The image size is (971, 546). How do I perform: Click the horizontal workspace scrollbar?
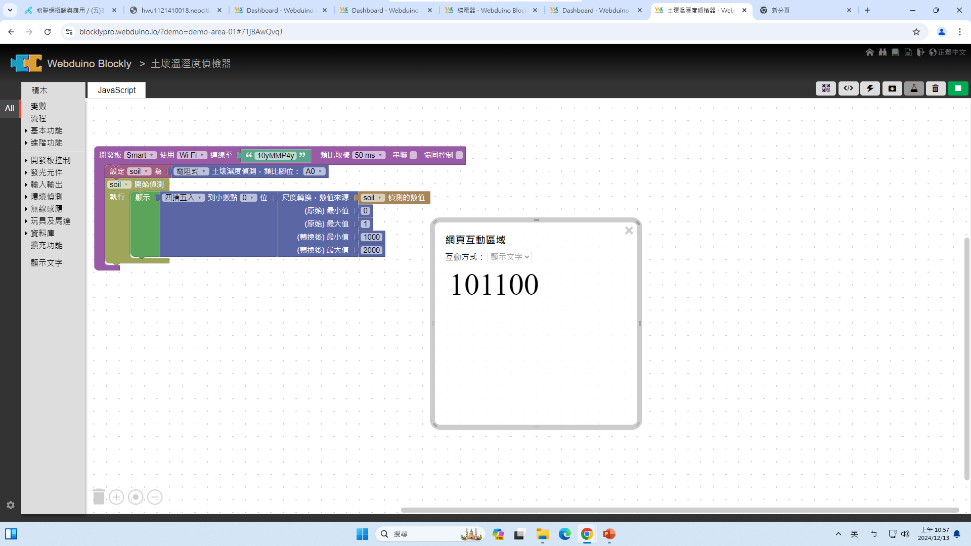point(680,510)
